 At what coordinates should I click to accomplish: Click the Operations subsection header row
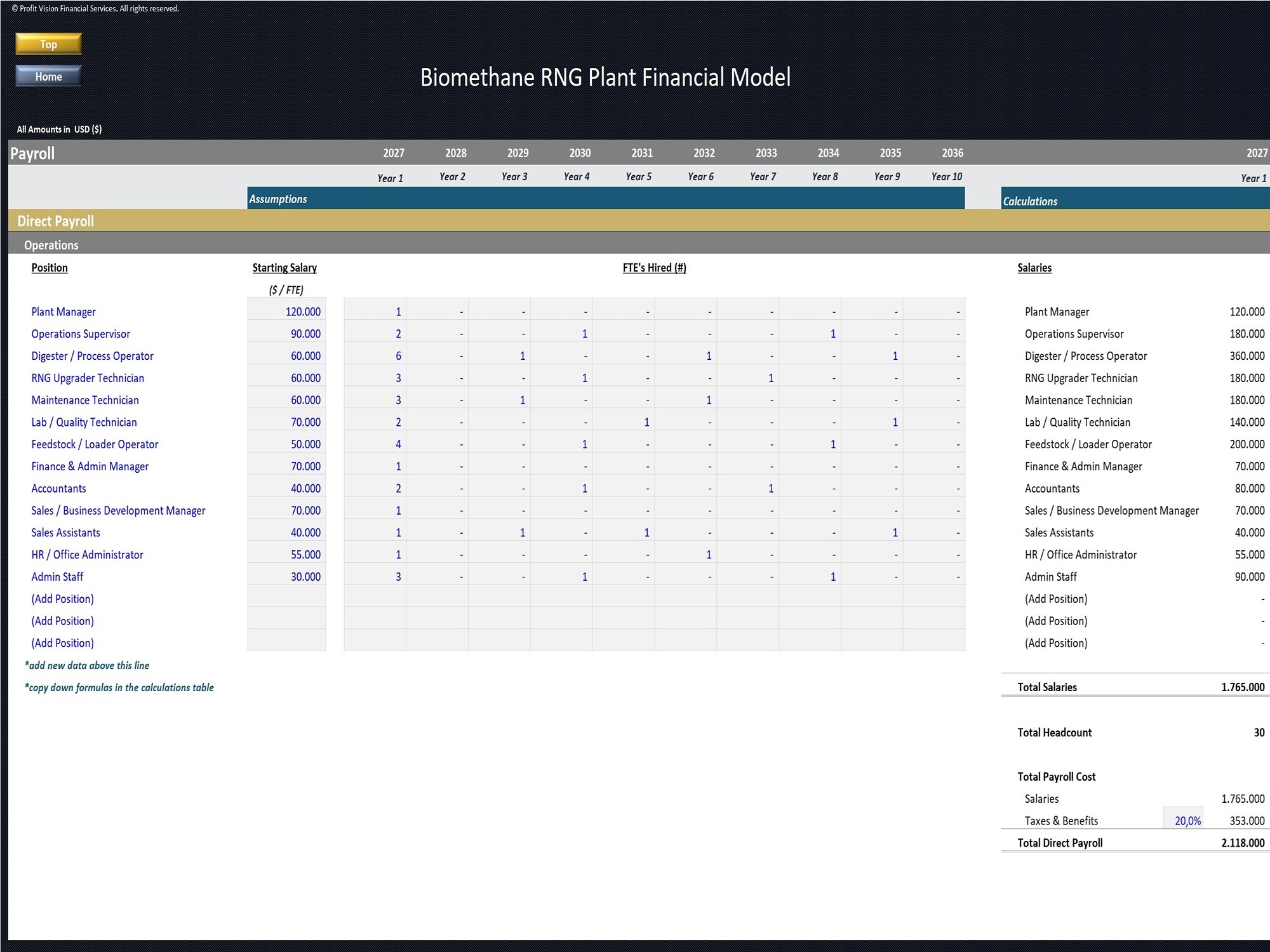pos(639,244)
